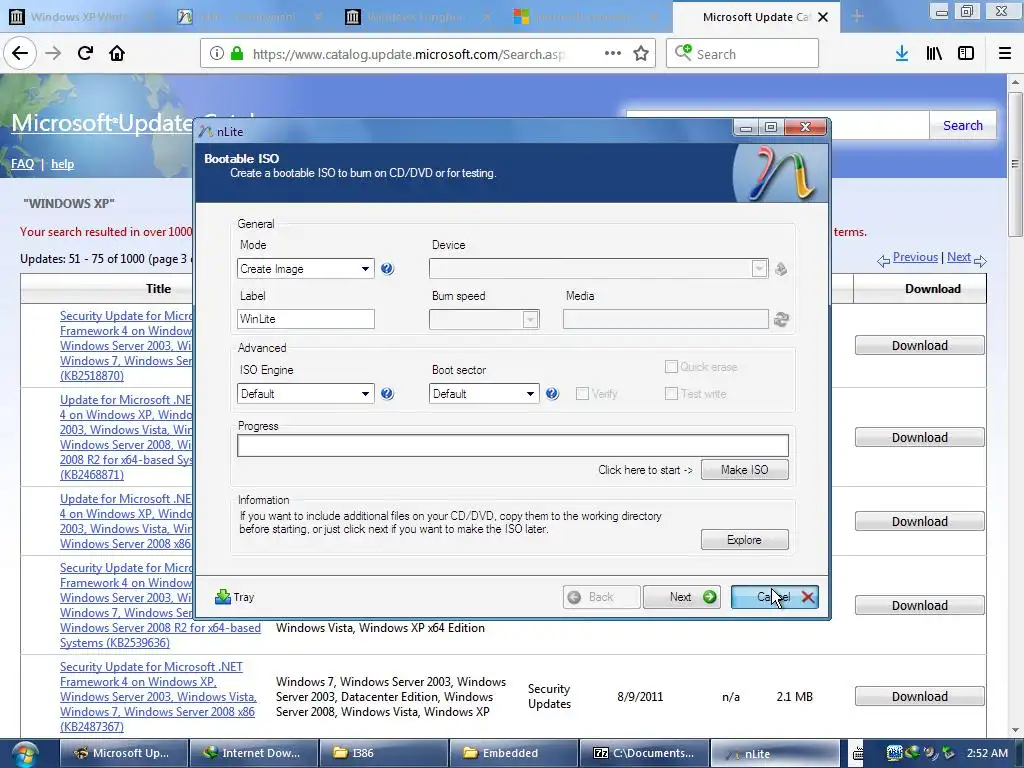Close the Microsoft Update Catalog tab
This screenshot has width=1024, height=768.
coord(823,17)
